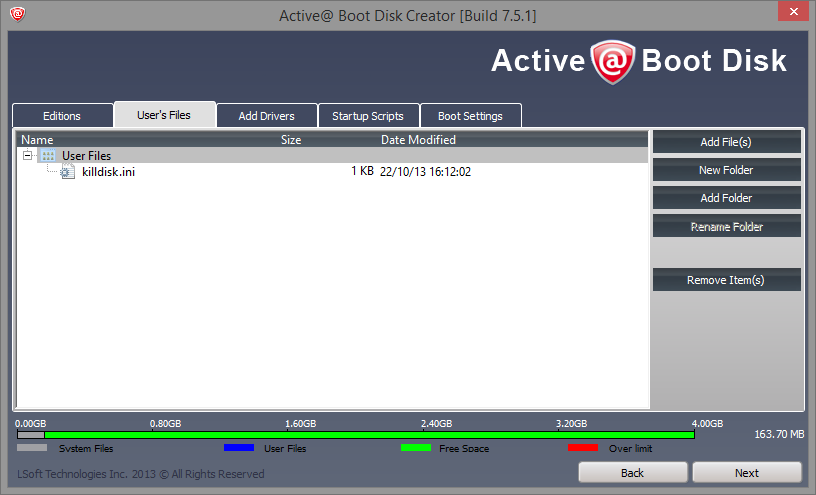Click the app icon in title bar

(17, 14)
